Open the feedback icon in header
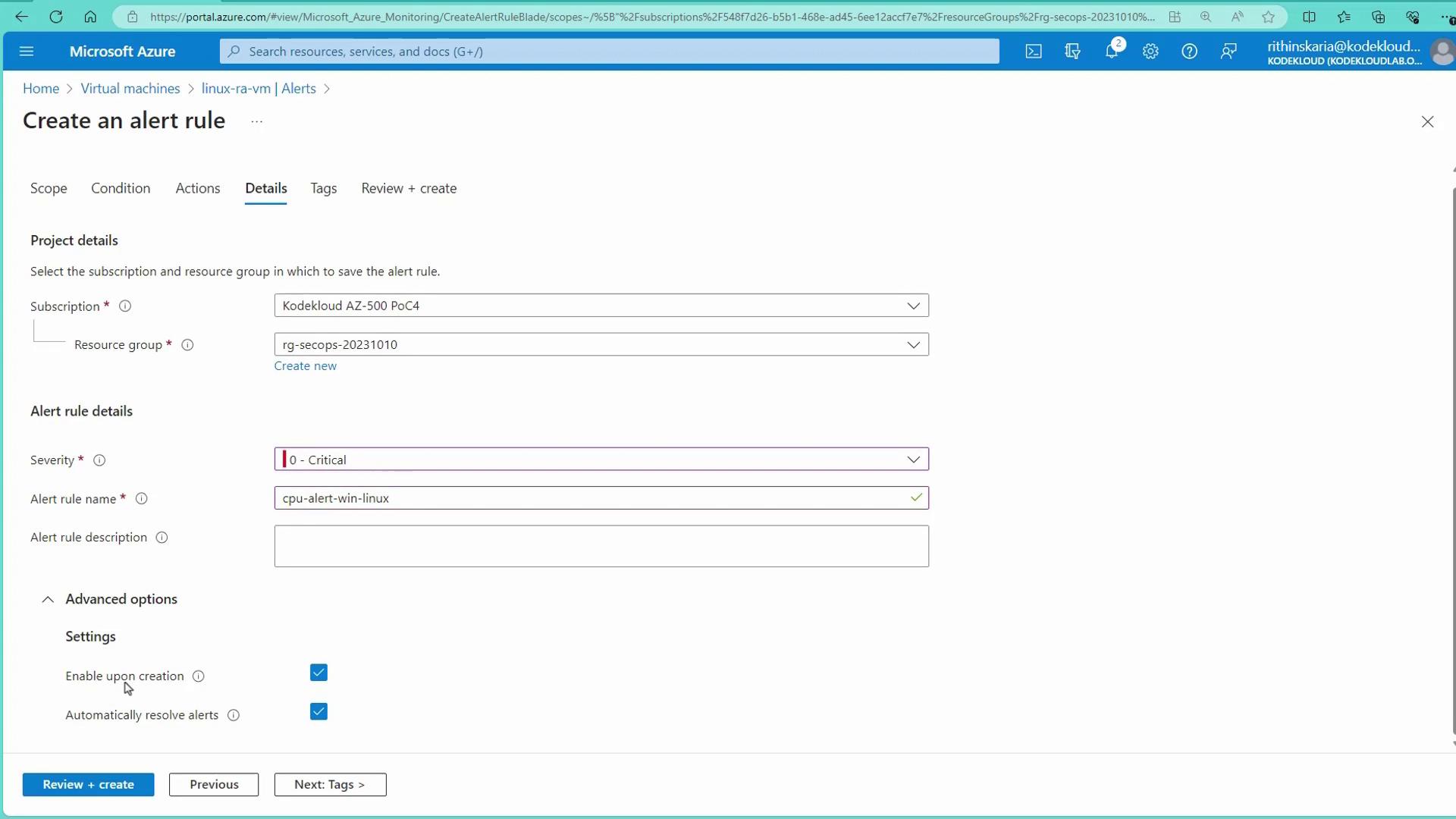The image size is (1456, 819). 1228,52
